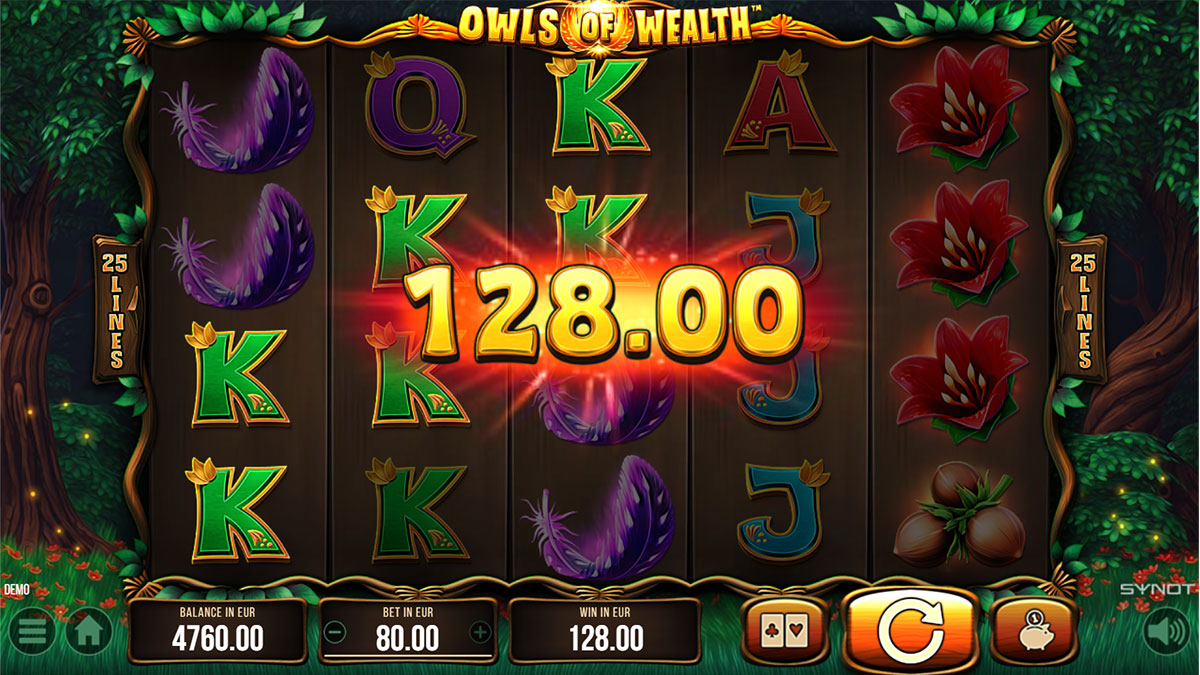Spin the reels with the orange arrow button

[910, 630]
